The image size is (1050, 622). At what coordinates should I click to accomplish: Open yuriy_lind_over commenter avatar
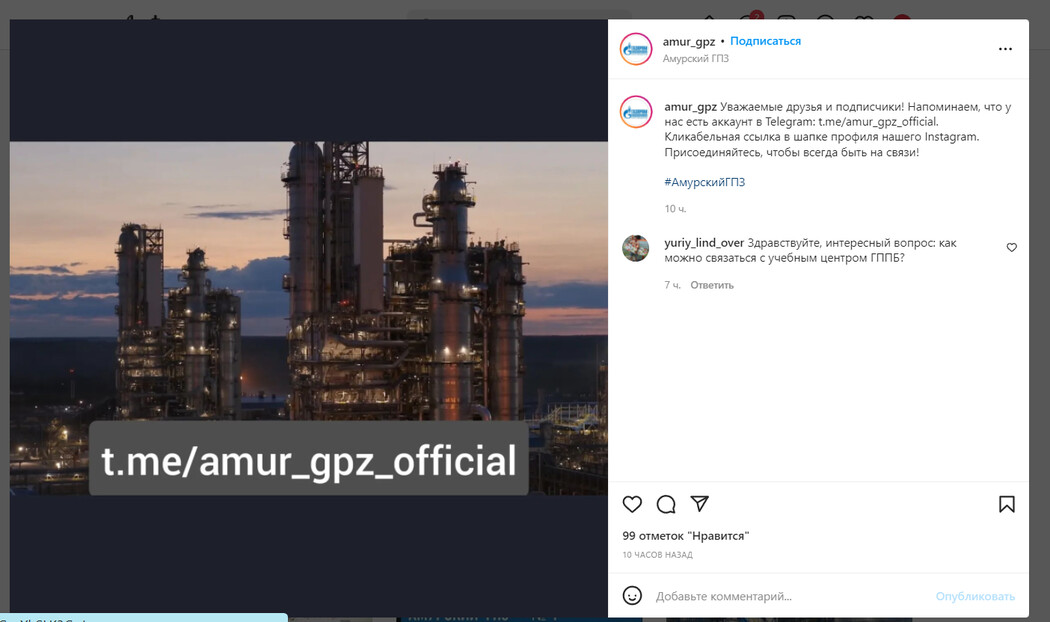pyautogui.click(x=635, y=248)
